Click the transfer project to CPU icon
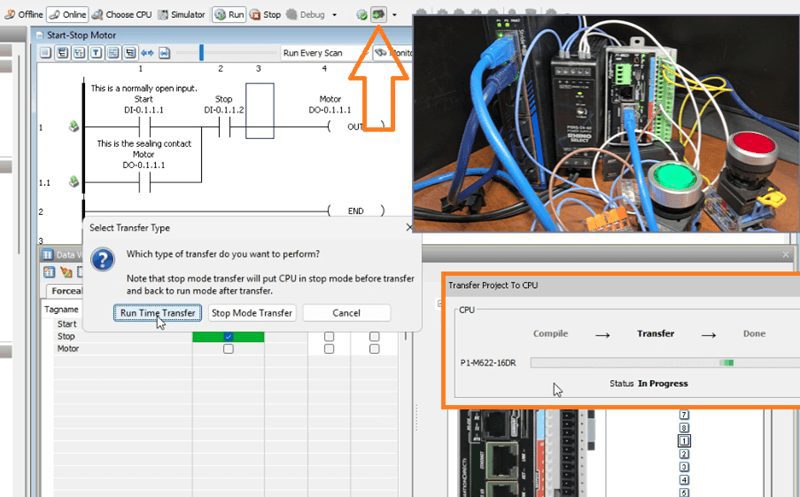The width and height of the screenshot is (800, 497). 379,15
